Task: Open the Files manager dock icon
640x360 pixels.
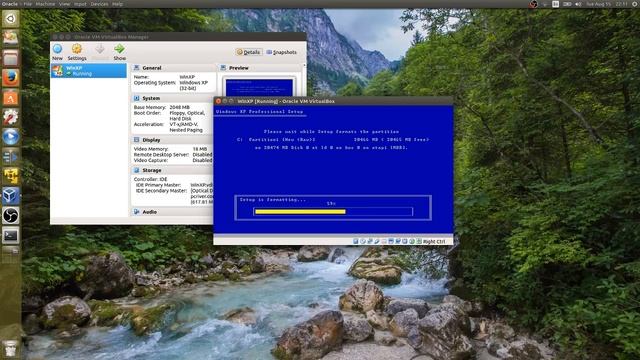Action: [x=11, y=58]
